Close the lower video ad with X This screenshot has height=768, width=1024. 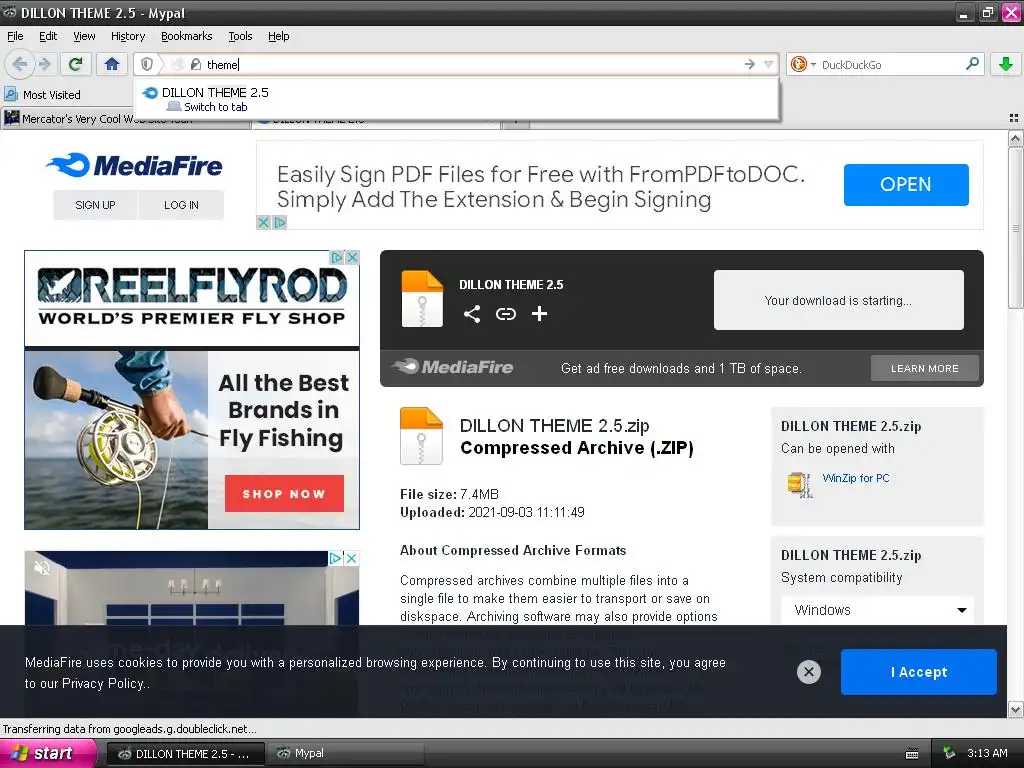click(351, 558)
